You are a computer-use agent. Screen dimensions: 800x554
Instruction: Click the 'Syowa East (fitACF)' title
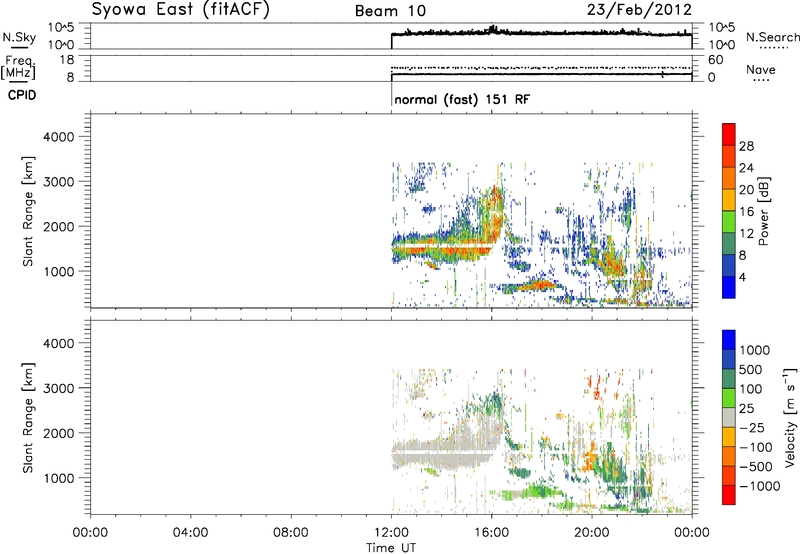181,10
